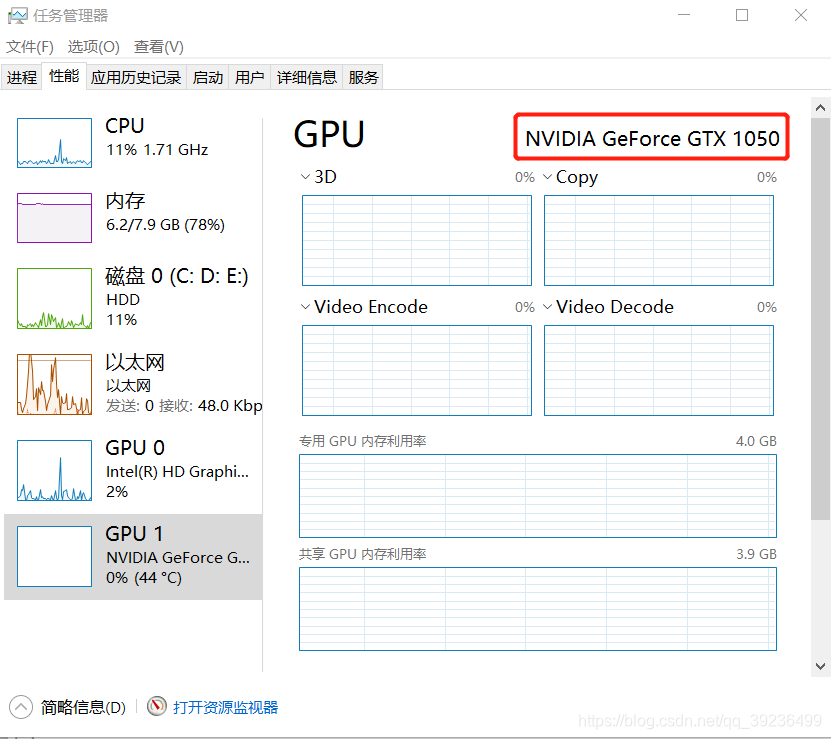The image size is (831, 739).
Task: Click the large GPU heading text
Action: click(329, 134)
